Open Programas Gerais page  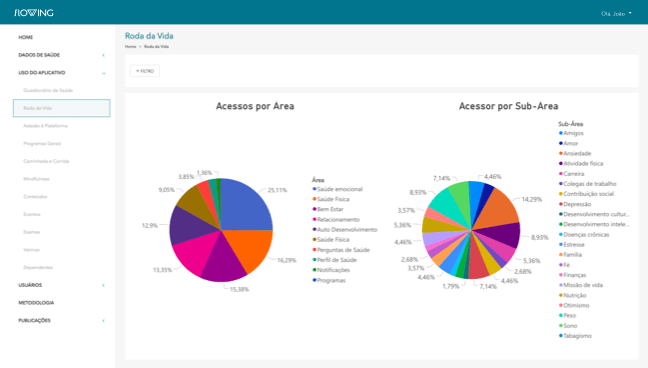coord(42,144)
